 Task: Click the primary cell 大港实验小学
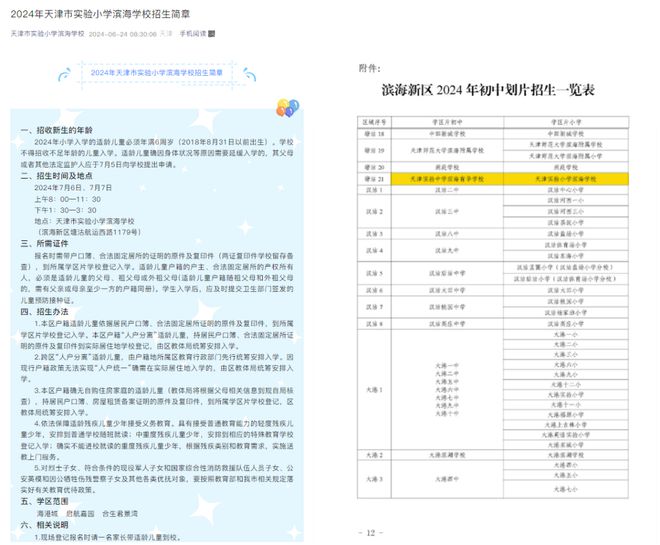(x=566, y=395)
